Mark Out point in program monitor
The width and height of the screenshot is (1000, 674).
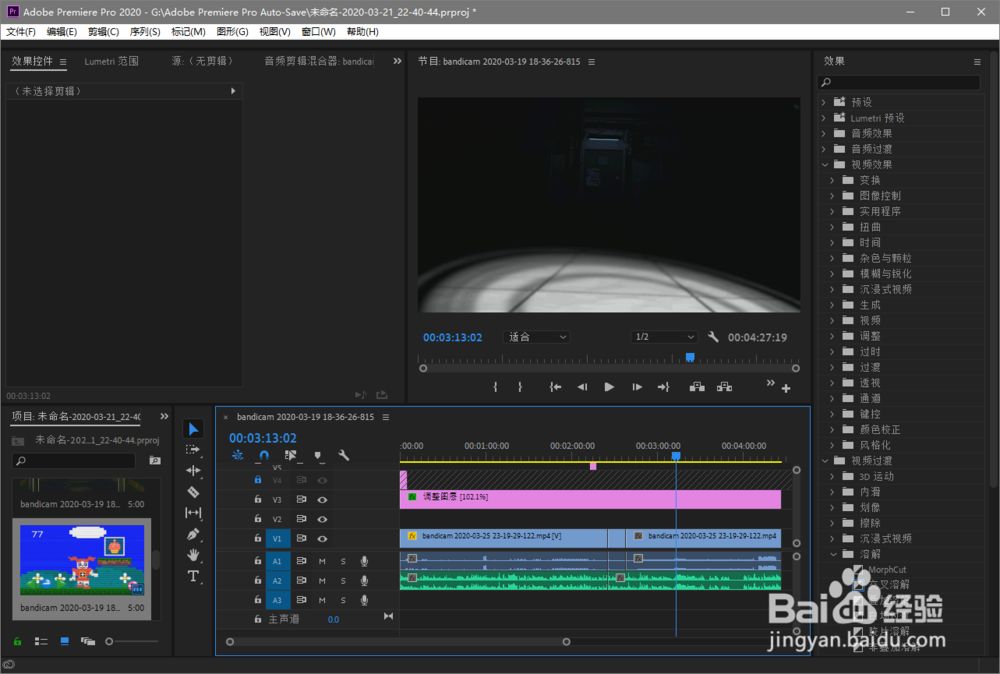tap(520, 387)
